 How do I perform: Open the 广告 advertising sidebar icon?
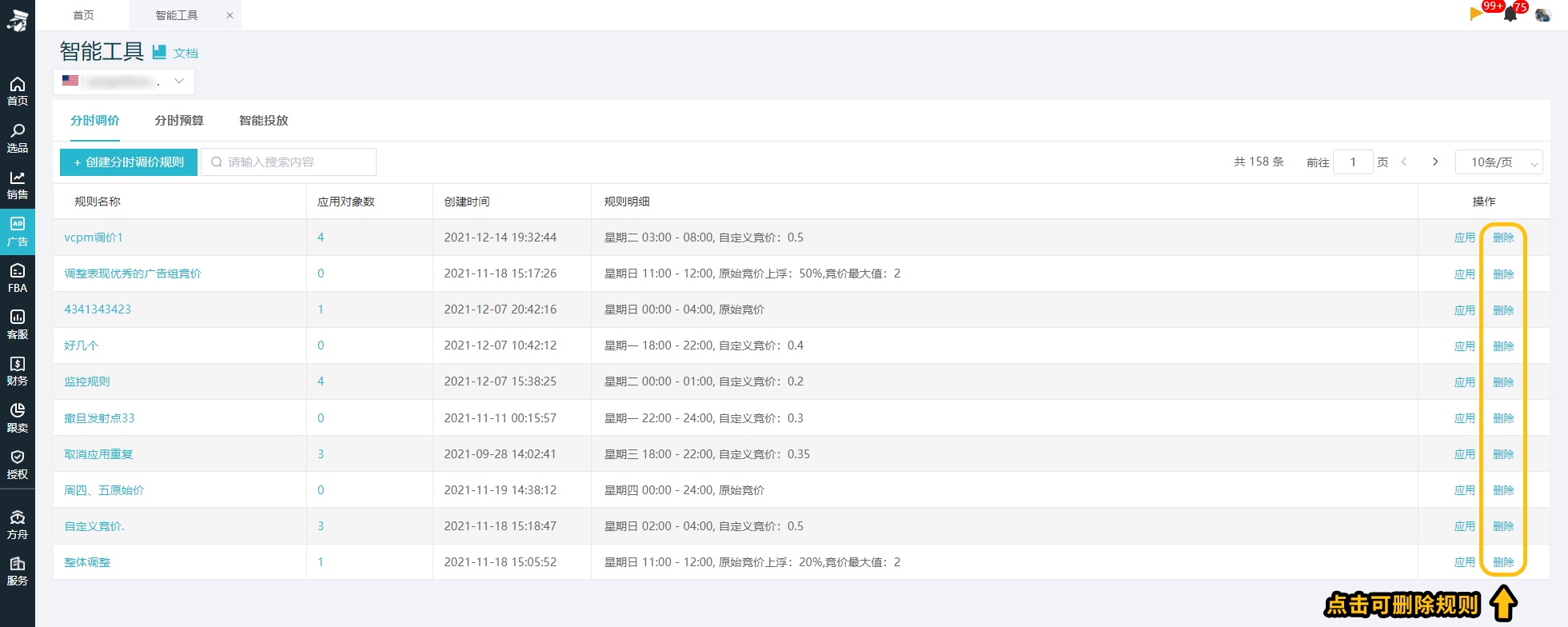tap(18, 232)
